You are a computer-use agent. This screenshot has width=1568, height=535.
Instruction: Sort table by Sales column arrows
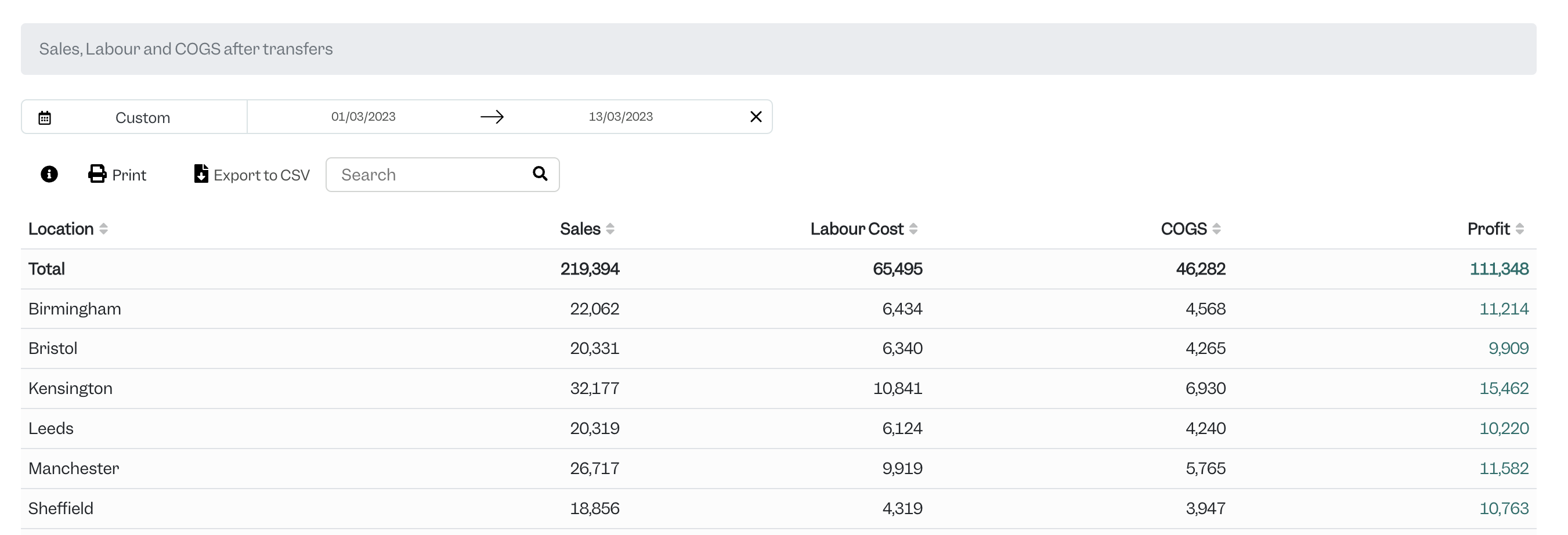610,229
